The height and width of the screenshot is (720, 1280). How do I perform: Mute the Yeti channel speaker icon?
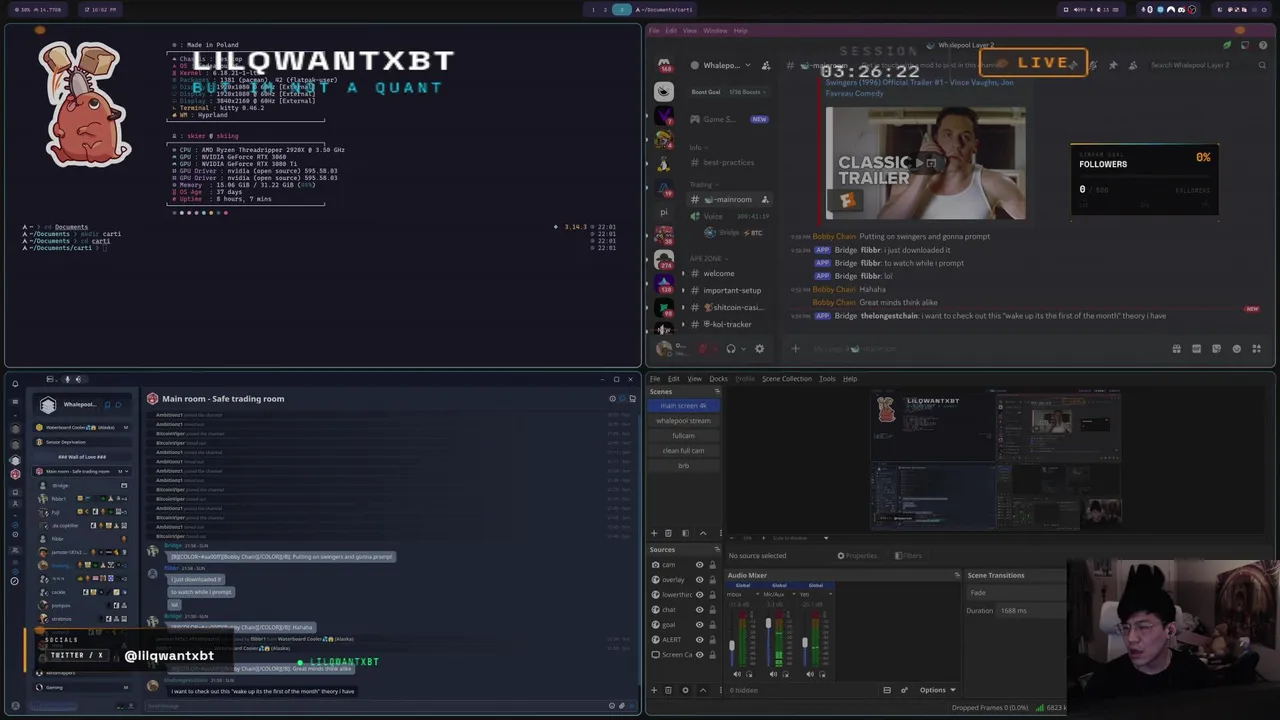(x=810, y=674)
